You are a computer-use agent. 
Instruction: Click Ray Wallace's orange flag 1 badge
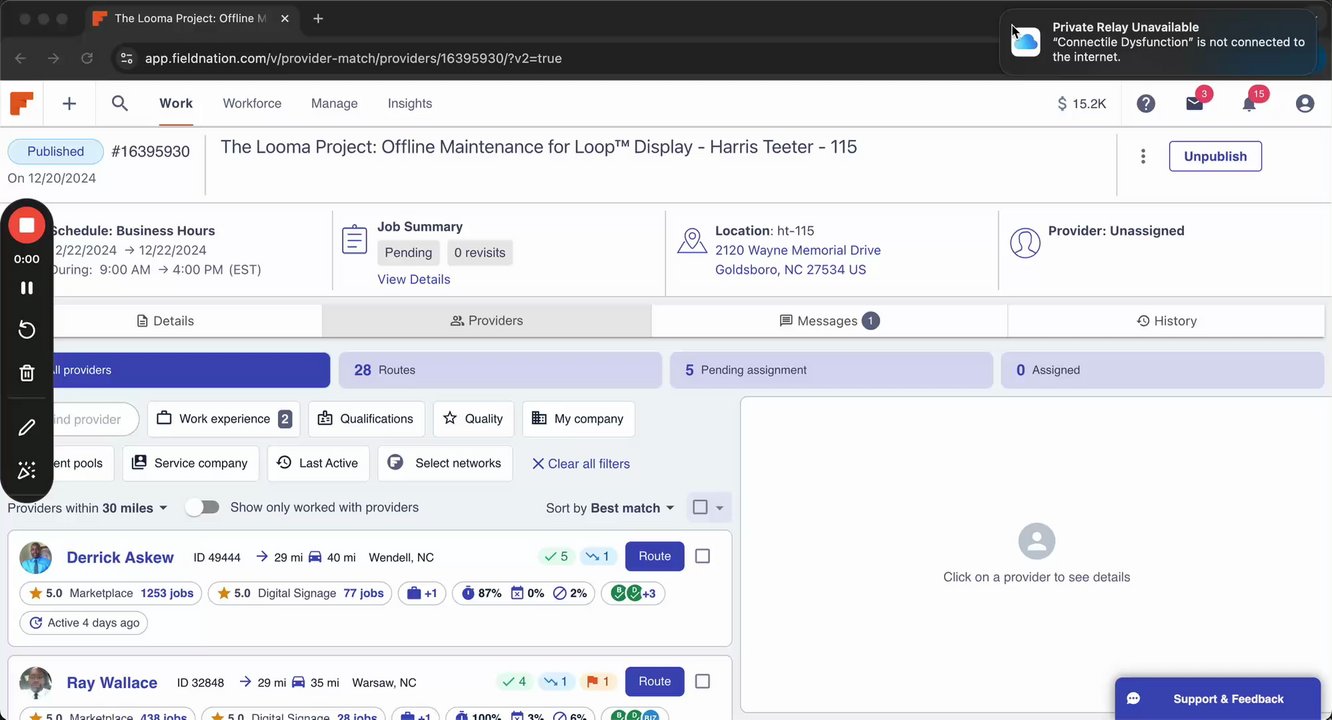click(x=598, y=682)
